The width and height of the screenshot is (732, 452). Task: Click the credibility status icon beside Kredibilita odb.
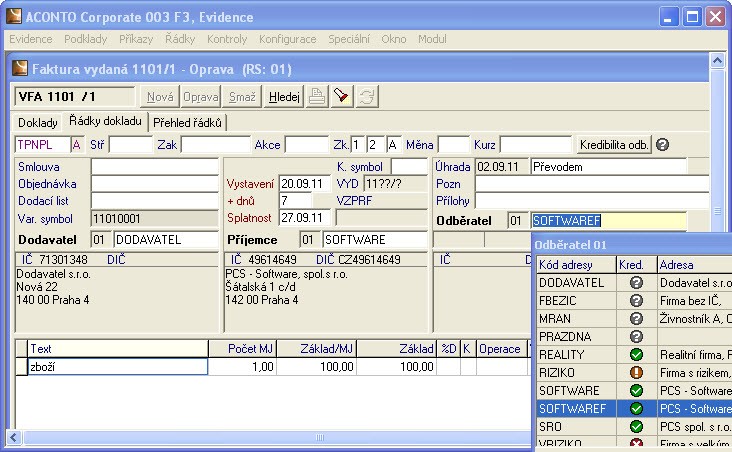662,144
